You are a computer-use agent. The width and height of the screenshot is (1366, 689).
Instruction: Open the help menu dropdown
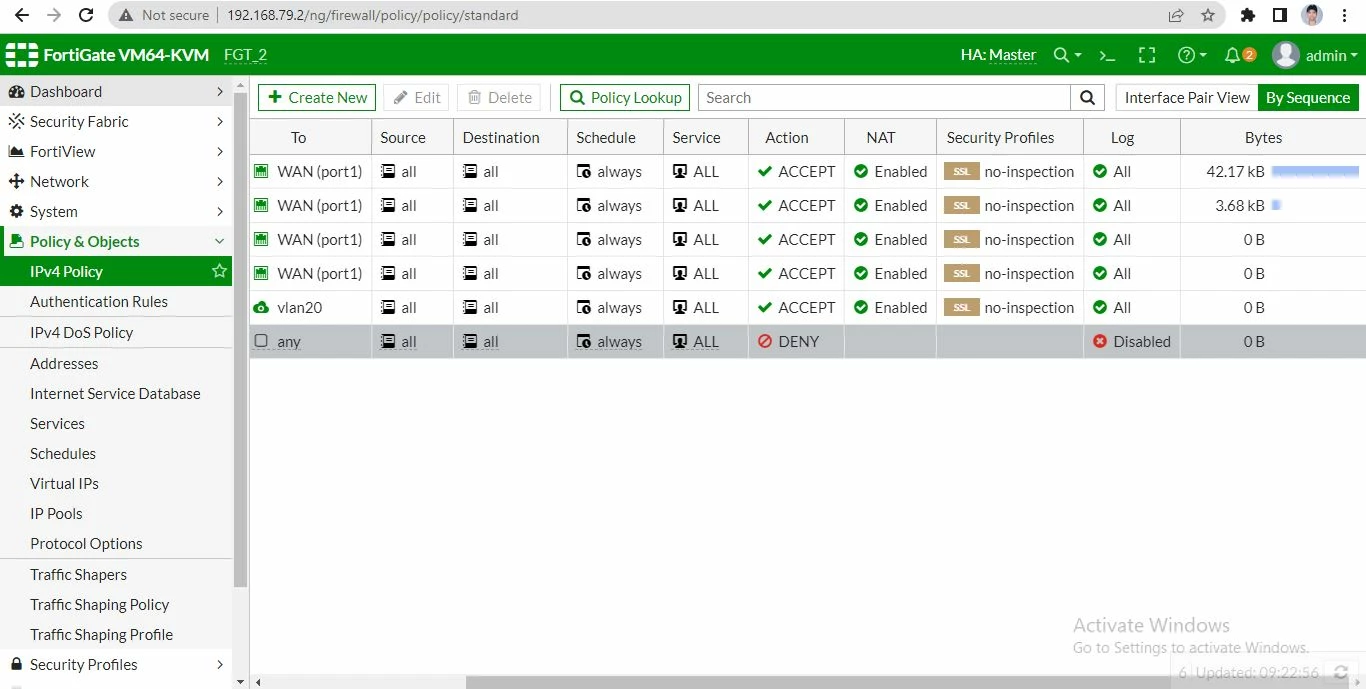pos(1192,55)
